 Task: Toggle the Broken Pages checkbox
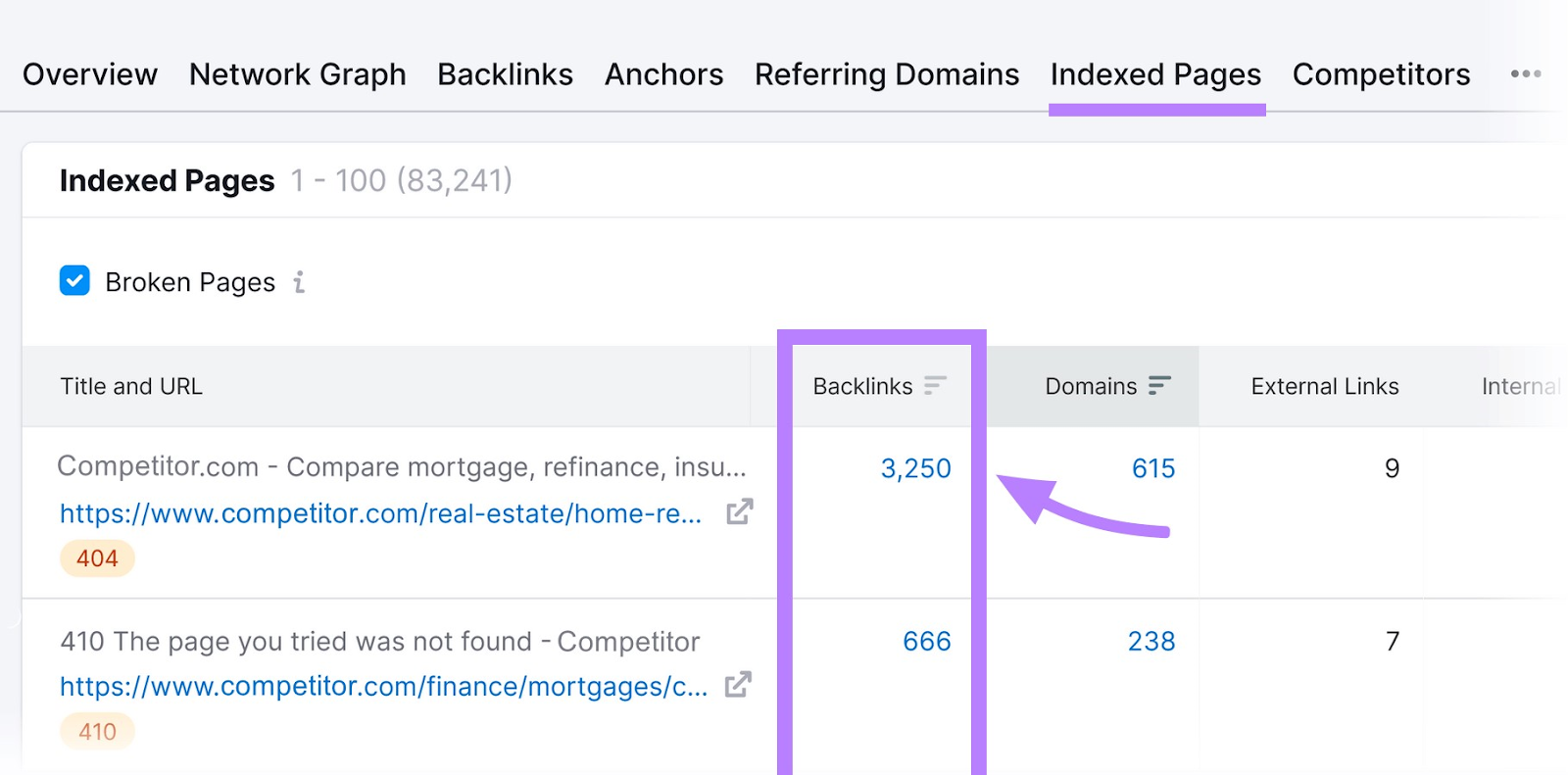pyautogui.click(x=74, y=281)
